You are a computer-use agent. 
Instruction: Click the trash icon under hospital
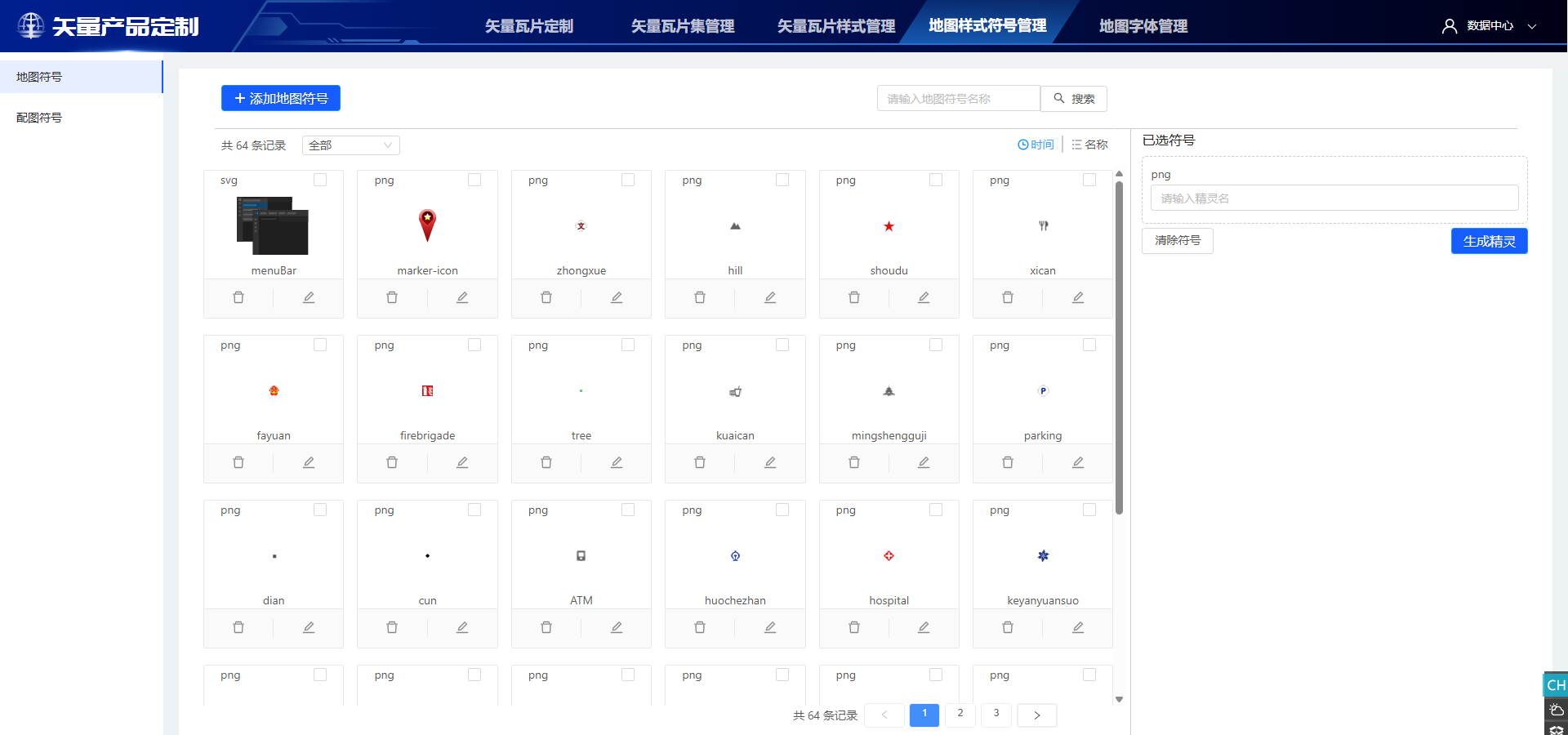point(854,627)
